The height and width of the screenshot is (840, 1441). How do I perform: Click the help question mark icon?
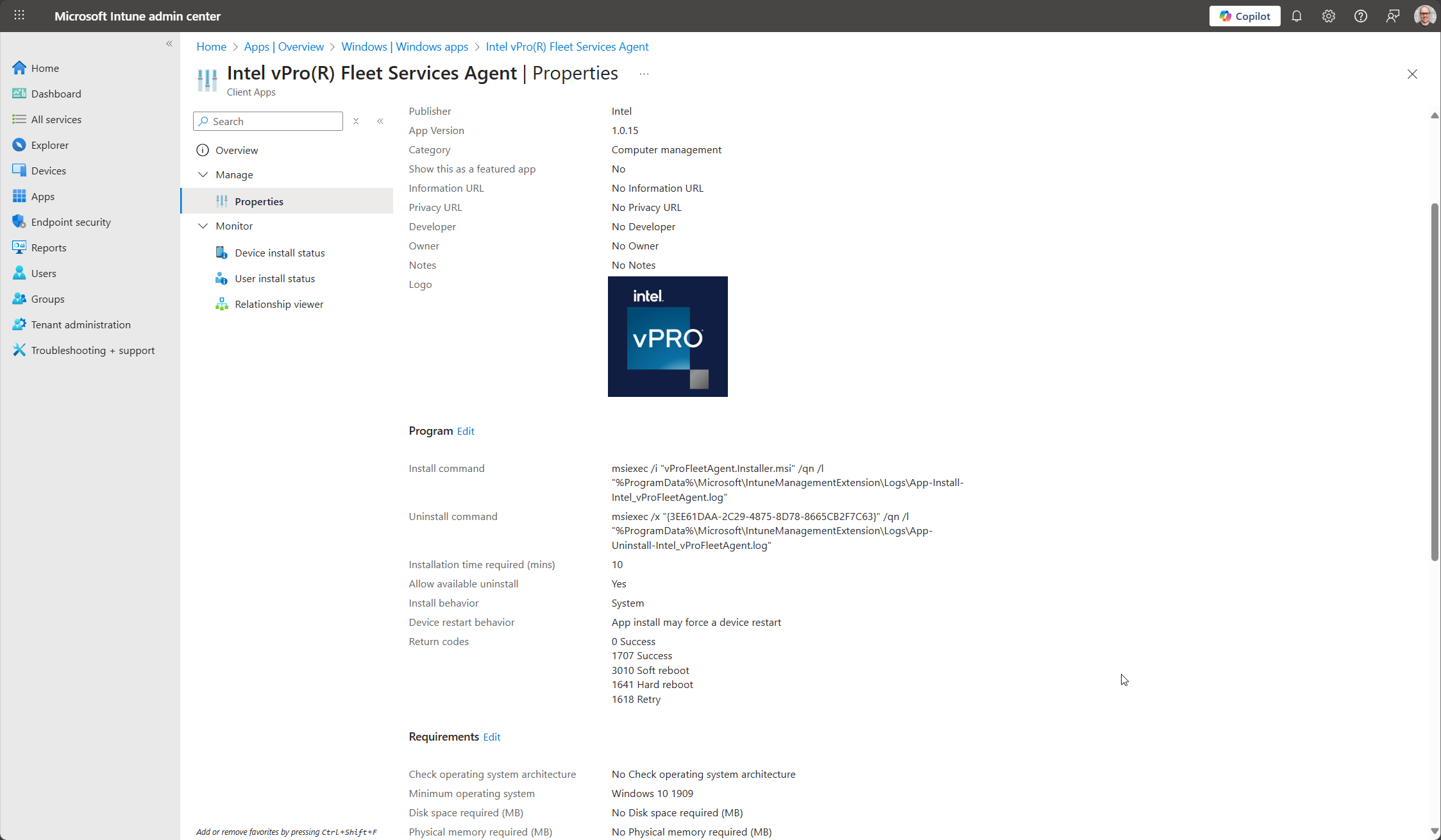(1360, 16)
